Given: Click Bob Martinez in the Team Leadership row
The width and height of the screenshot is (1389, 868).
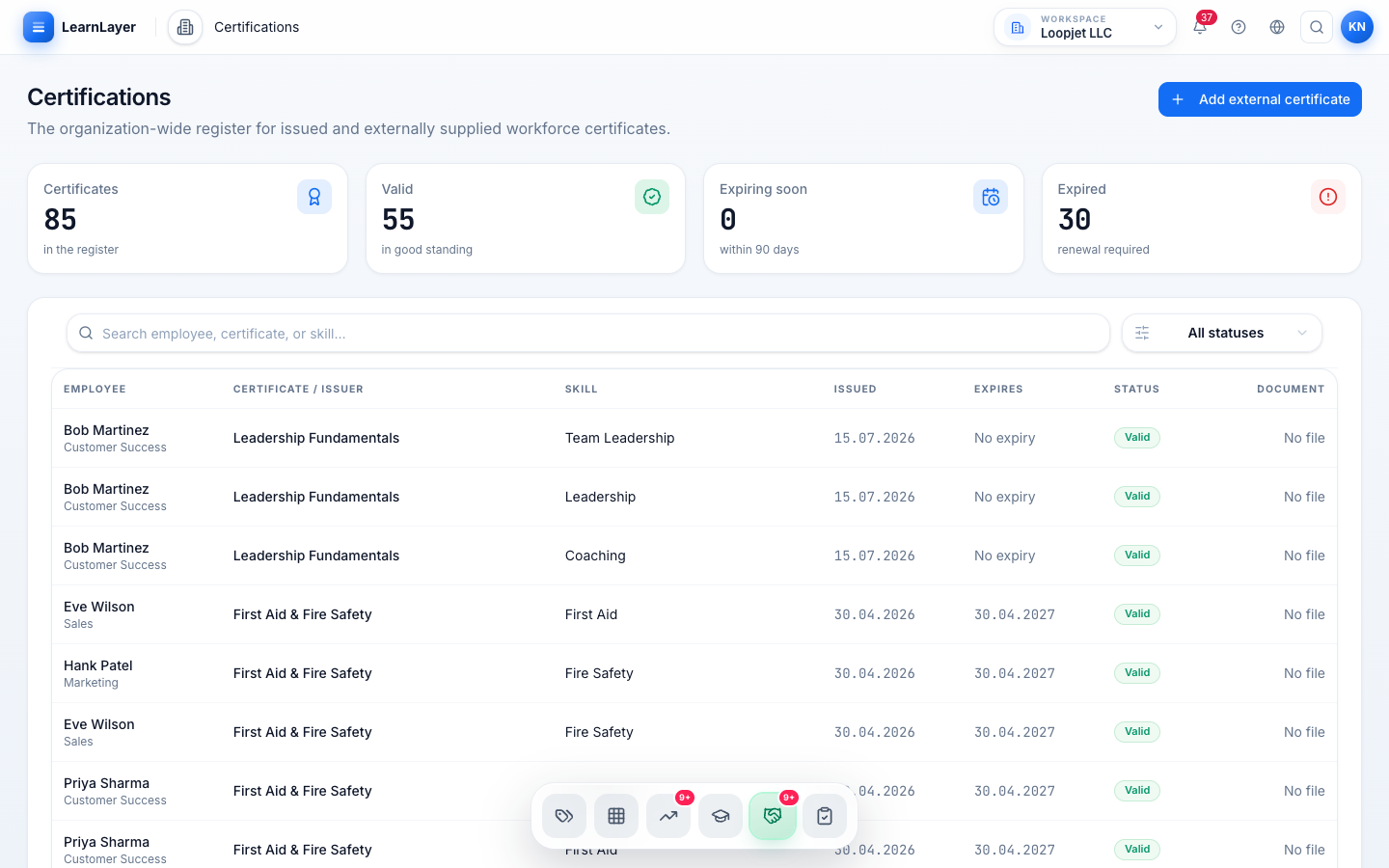Looking at the screenshot, I should point(106,430).
